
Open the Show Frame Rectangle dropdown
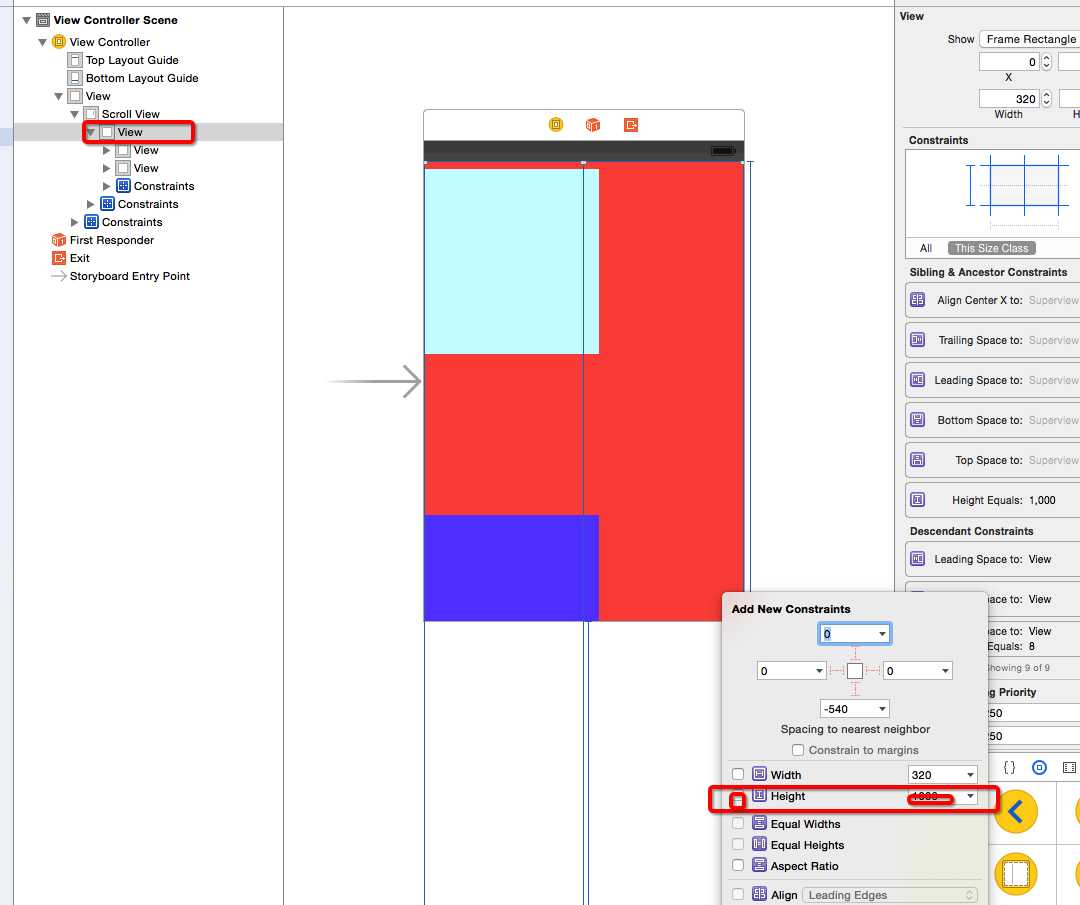coord(1030,39)
